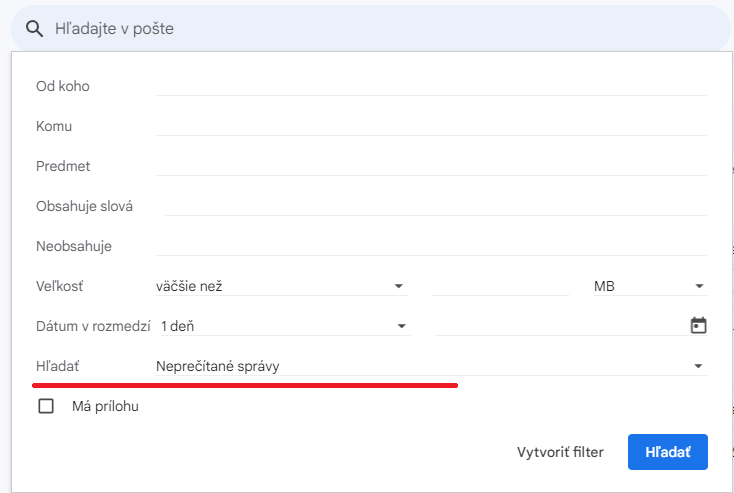Expand the 1 deň date range dropdown

(284, 326)
